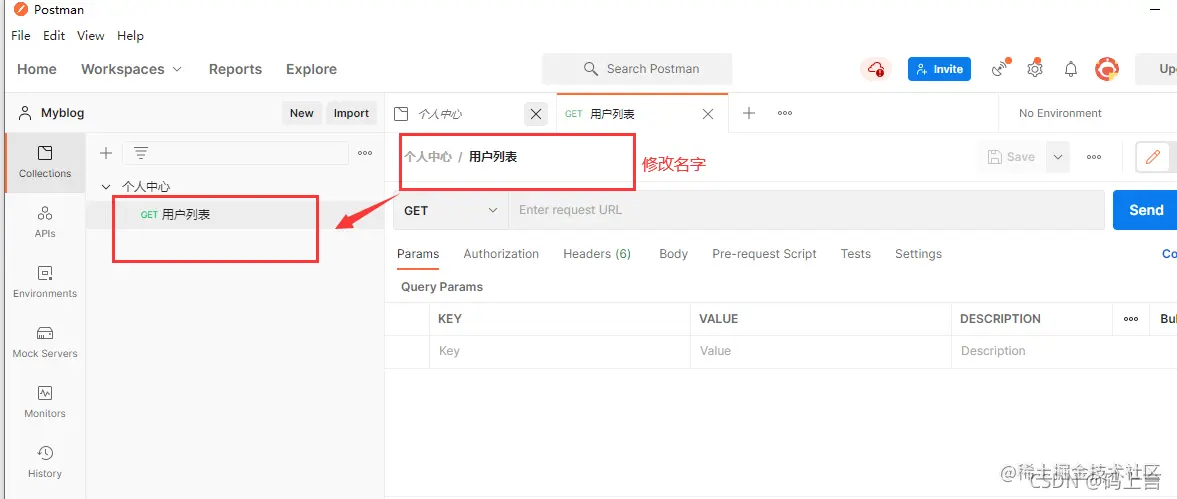Open the settings gear icon
Screen dimensions: 1177x499
[1035, 68]
